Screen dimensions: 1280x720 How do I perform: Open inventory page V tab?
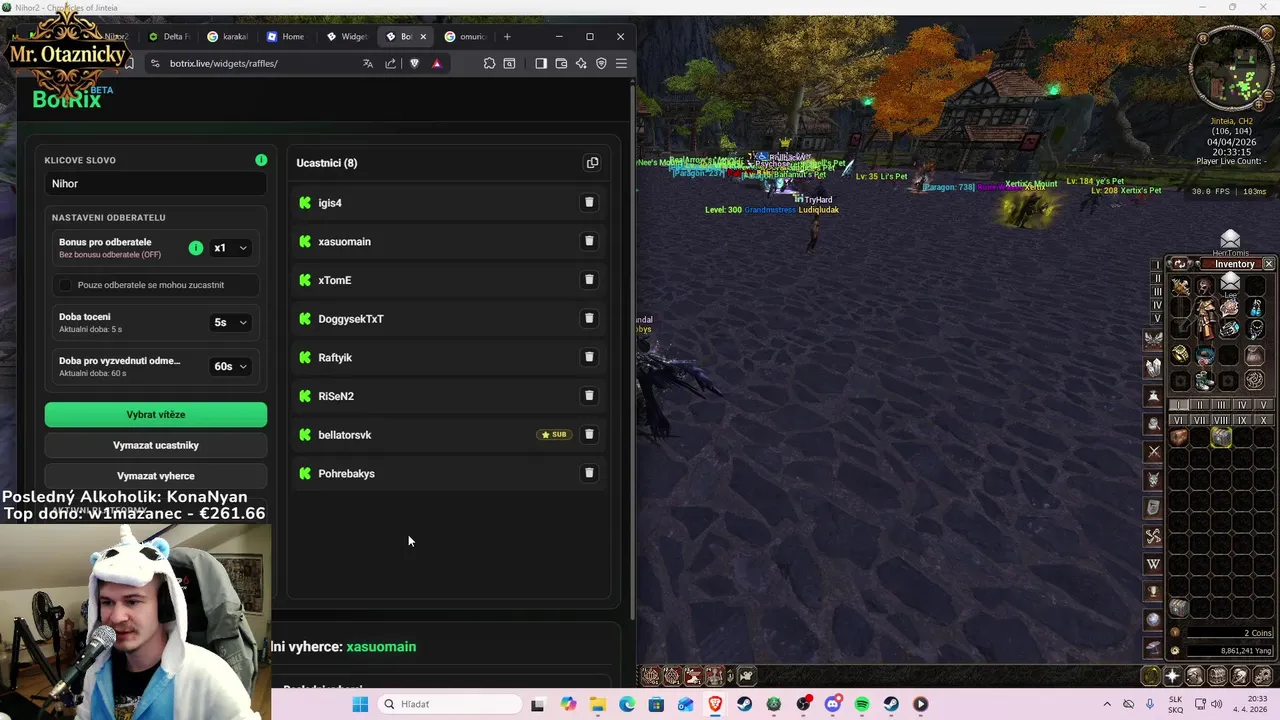pos(1263,405)
